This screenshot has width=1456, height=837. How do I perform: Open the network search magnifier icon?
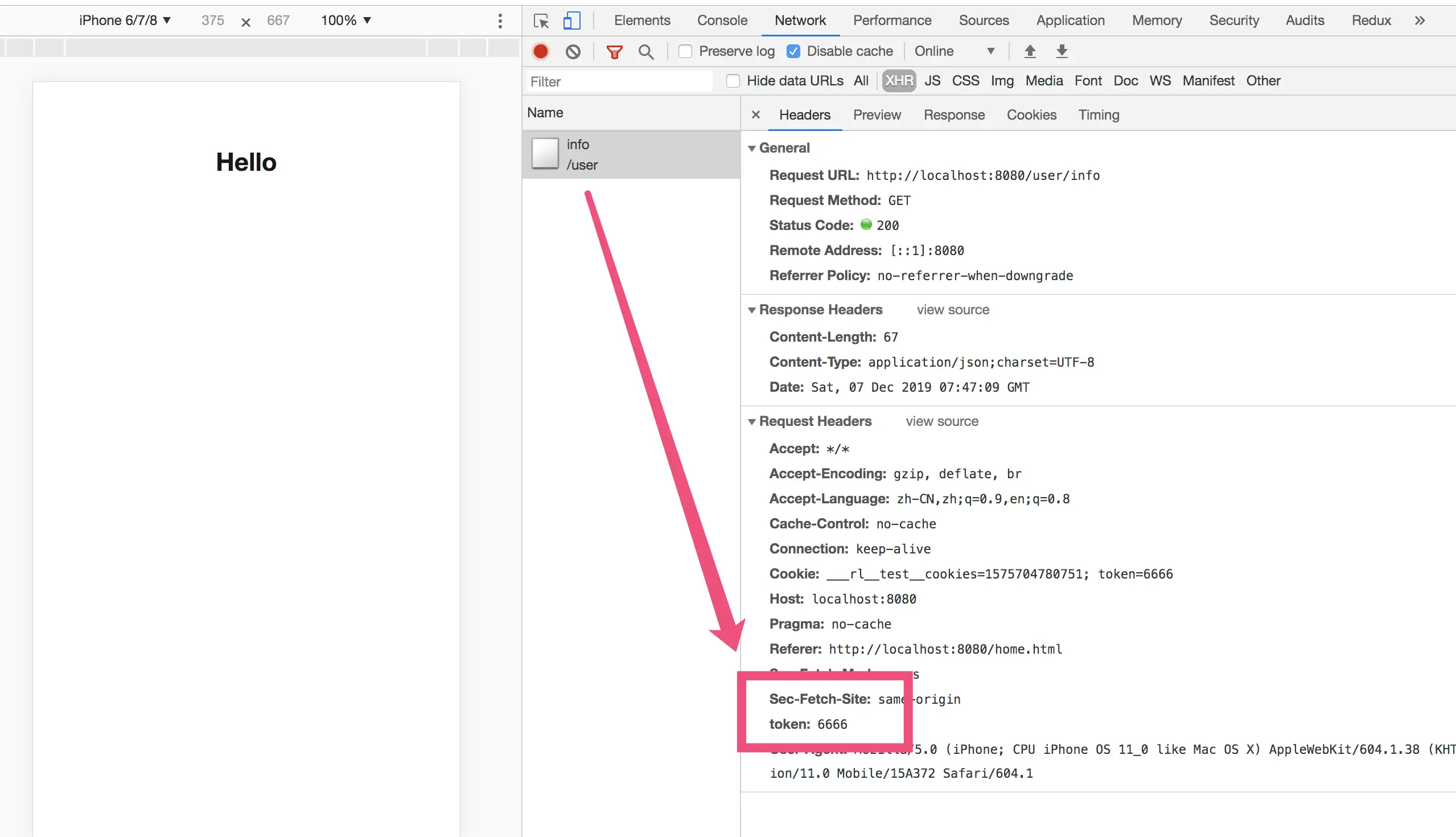(x=646, y=52)
